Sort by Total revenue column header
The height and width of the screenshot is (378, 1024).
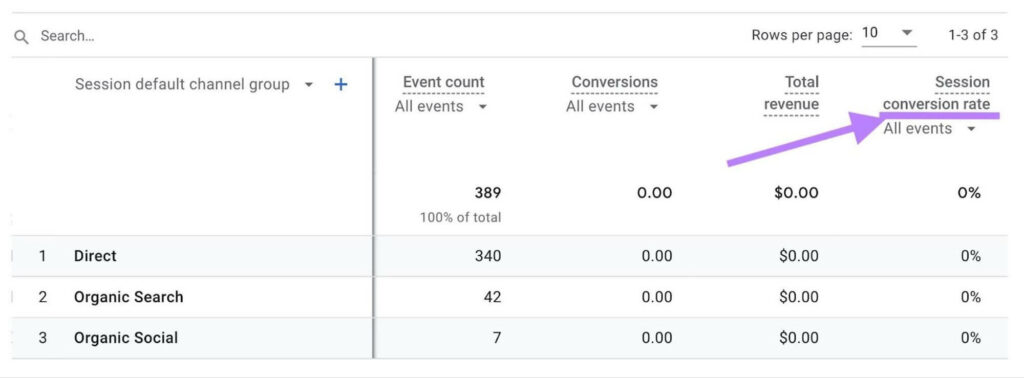point(792,93)
